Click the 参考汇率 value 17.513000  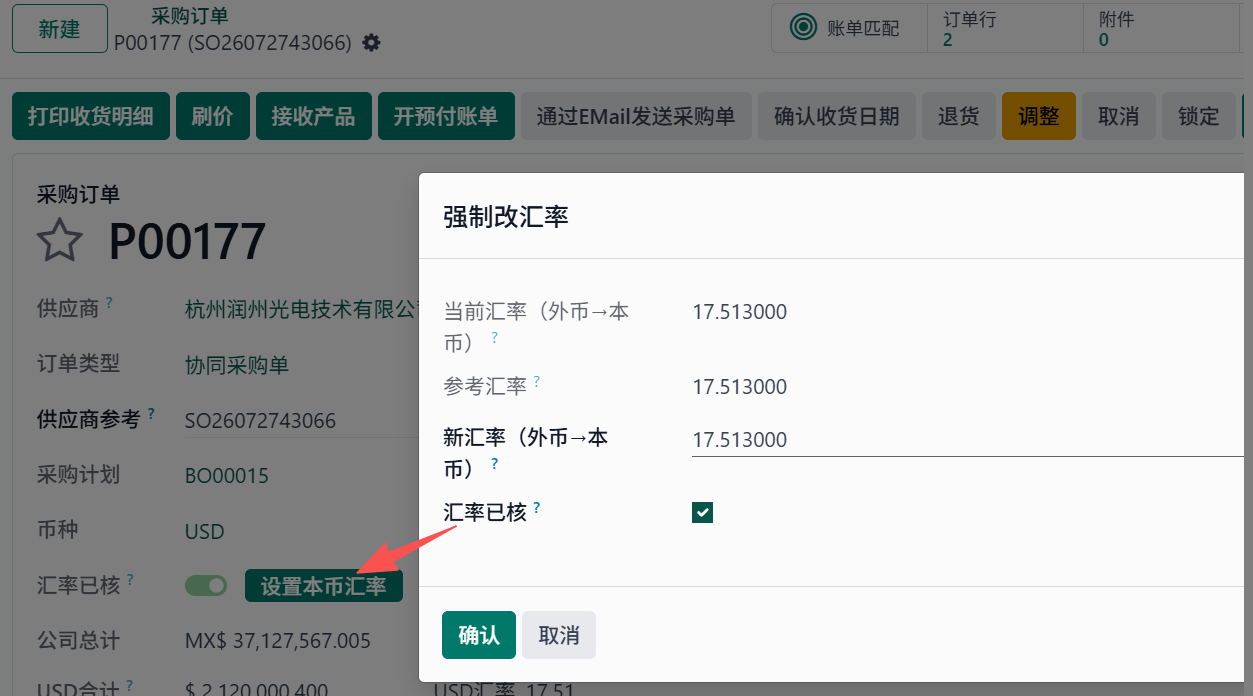[740, 387]
